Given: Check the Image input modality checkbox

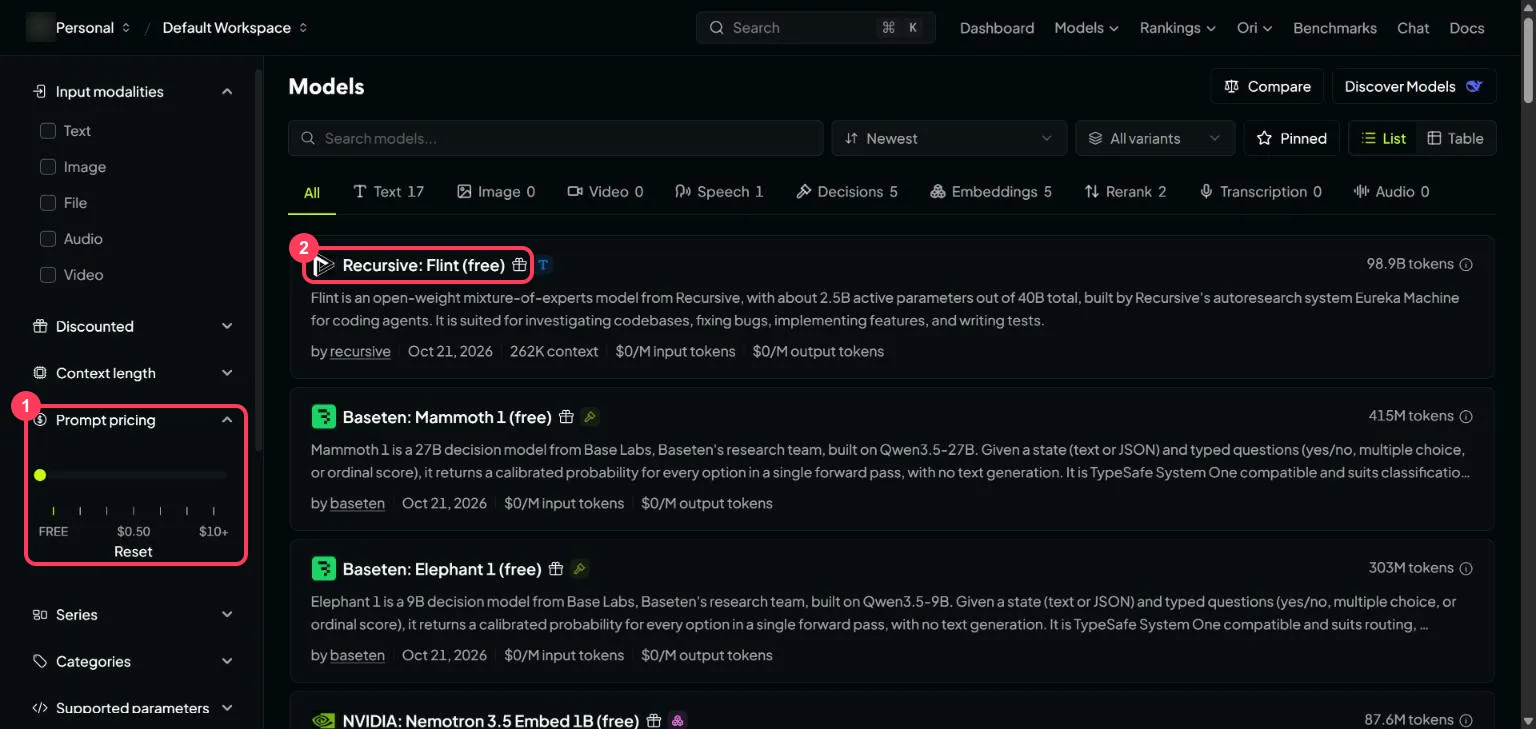Looking at the screenshot, I should click(x=47, y=167).
